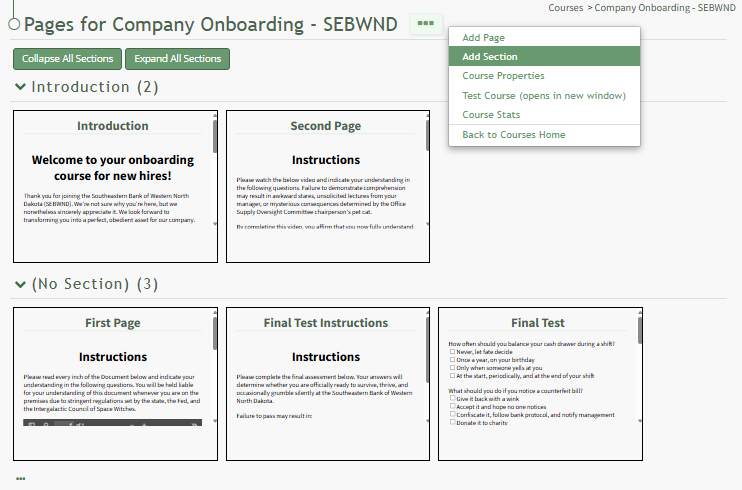Open Course Properties from the menu
This screenshot has width=742, height=490.
544,76
